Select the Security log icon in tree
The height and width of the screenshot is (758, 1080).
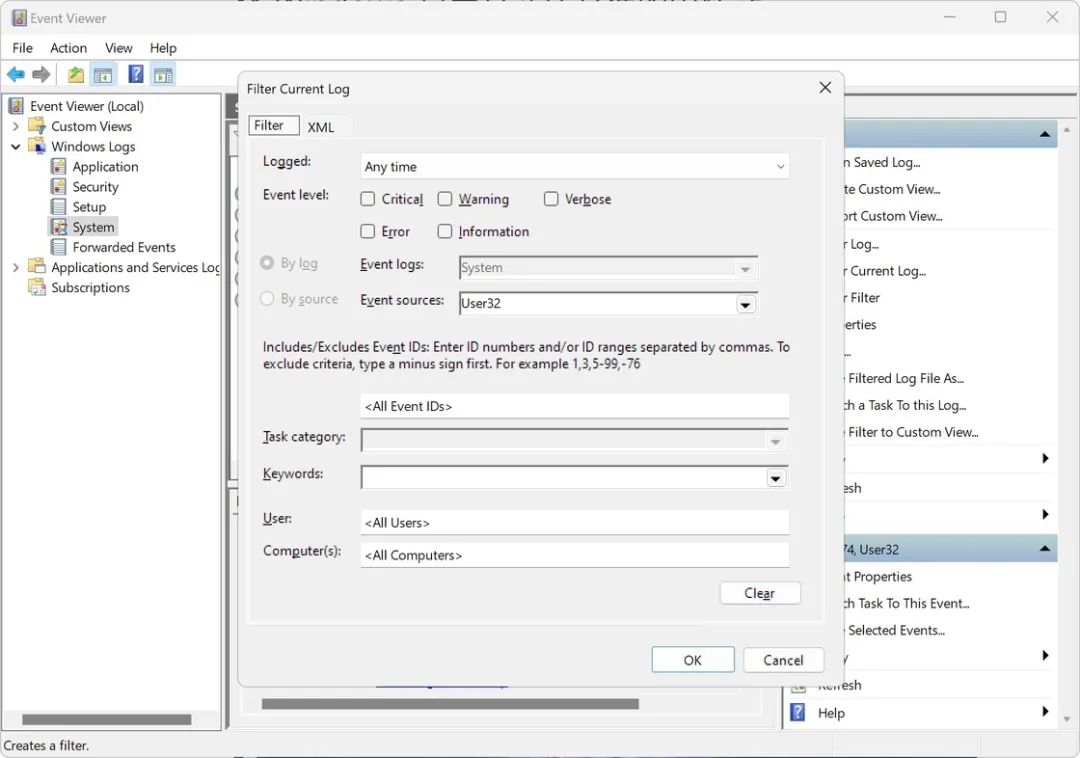(x=59, y=187)
